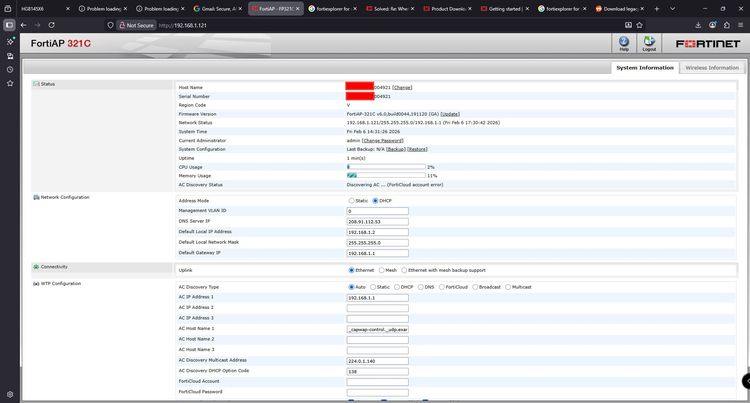This screenshot has width=750, height=403.
Task: Click Change link next to host name
Action: [x=402, y=88]
